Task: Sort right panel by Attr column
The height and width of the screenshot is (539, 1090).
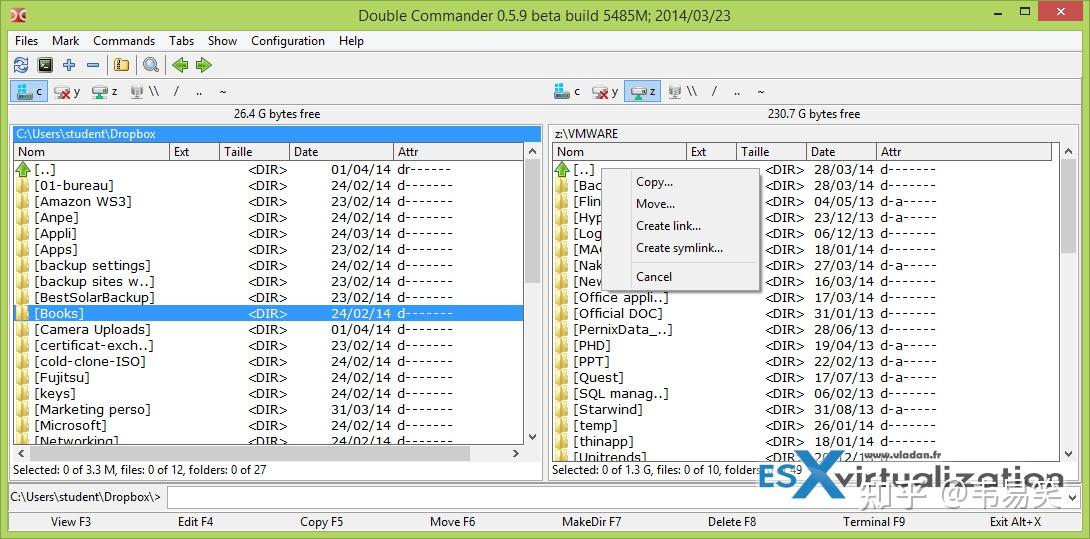Action: click(964, 152)
